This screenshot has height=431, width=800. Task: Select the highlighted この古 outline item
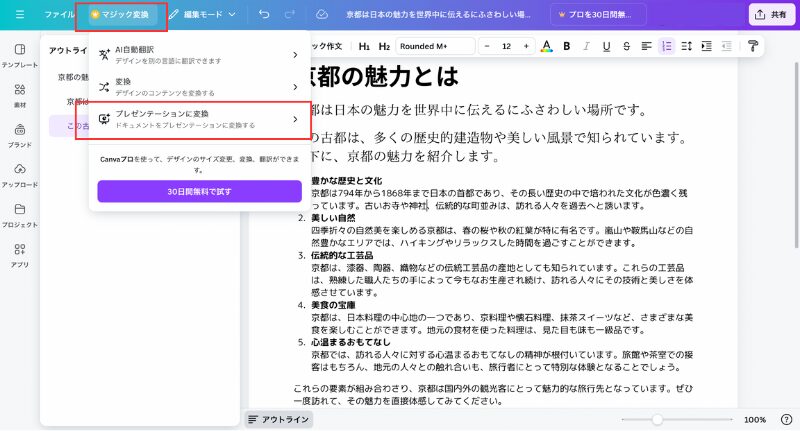tap(69, 125)
